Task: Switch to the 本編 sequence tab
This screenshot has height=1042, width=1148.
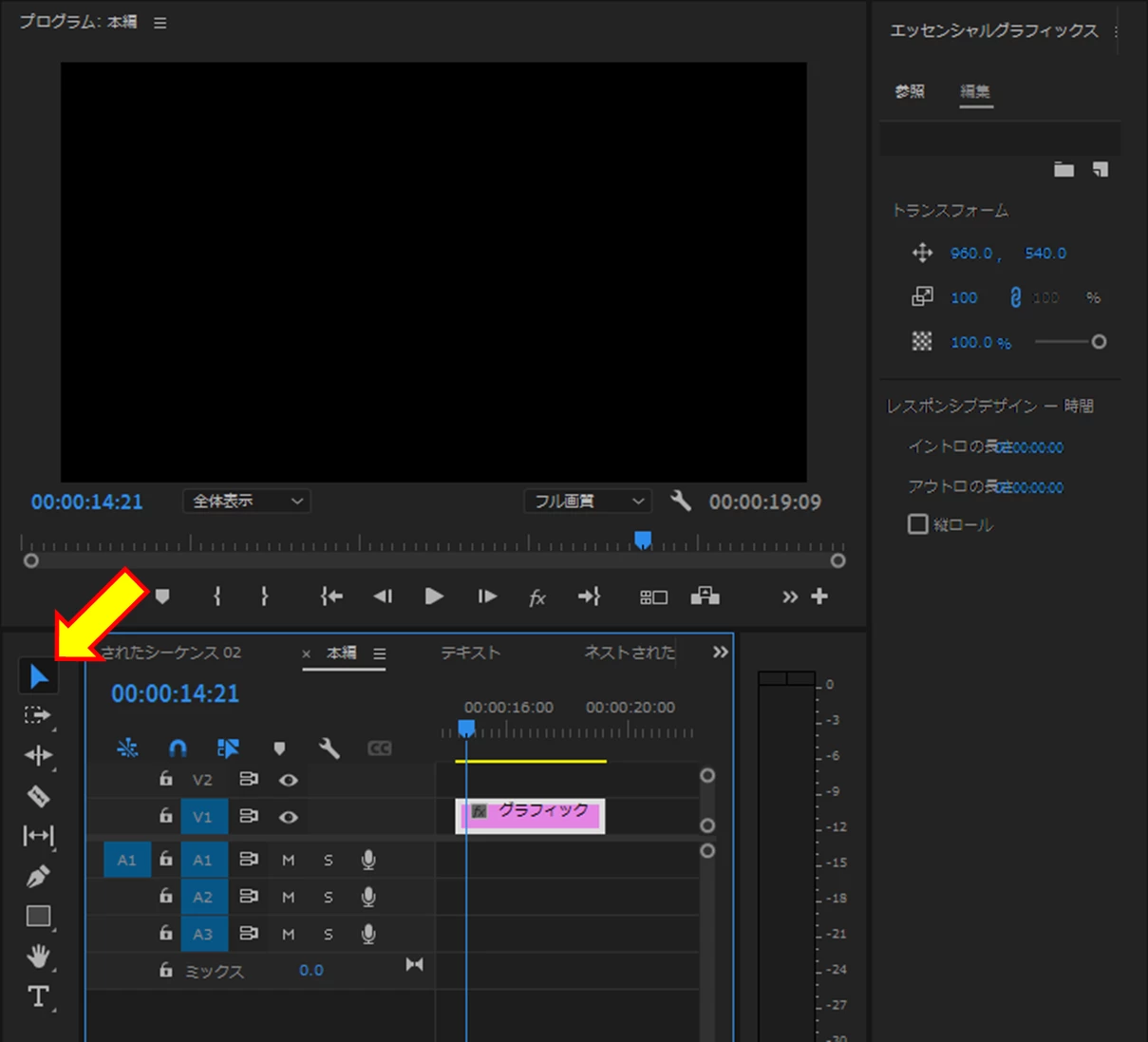Action: tap(342, 653)
